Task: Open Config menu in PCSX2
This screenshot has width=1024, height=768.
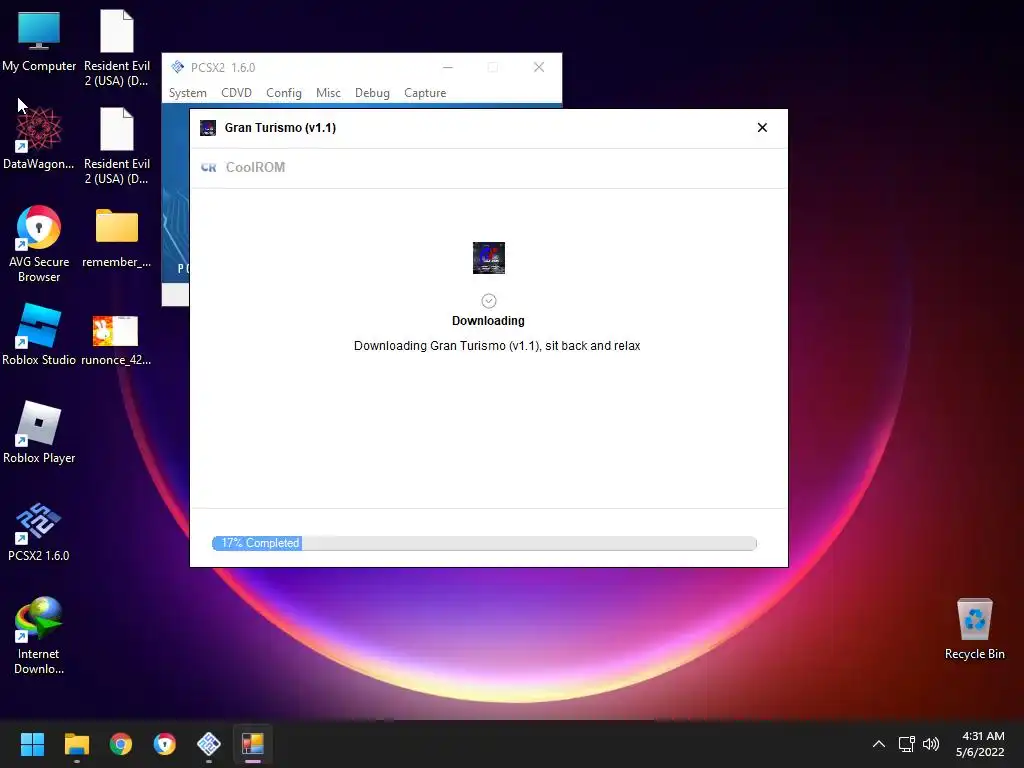Action: click(283, 93)
